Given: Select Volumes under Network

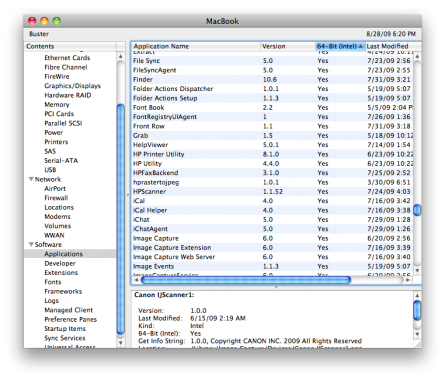Looking at the screenshot, I should tap(58, 226).
